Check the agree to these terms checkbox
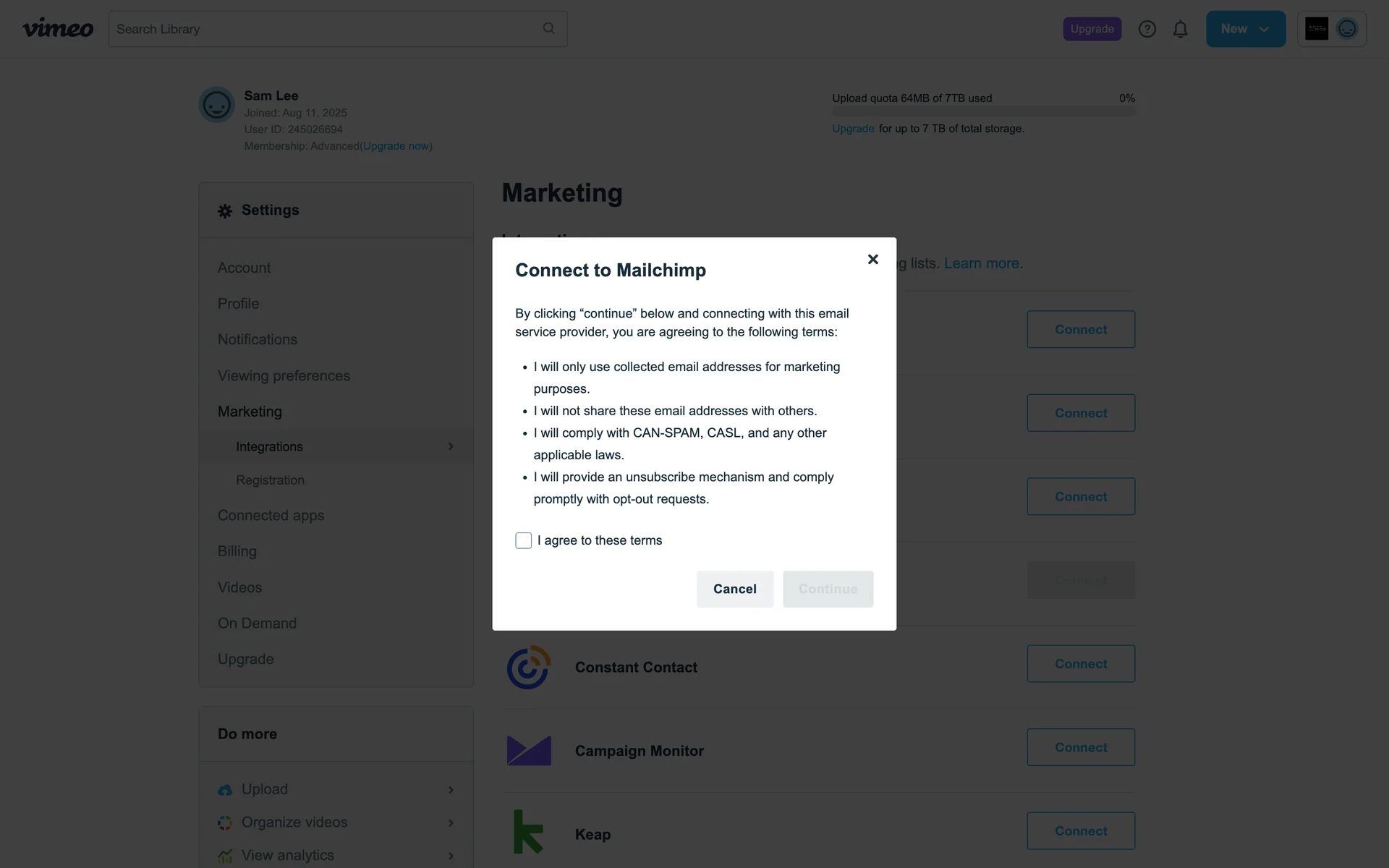Image resolution: width=1389 pixels, height=868 pixels. tap(523, 540)
